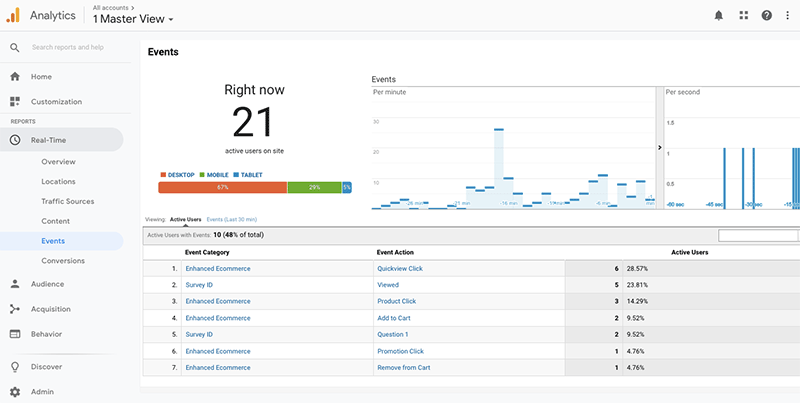Click the All accounts breadcrumb
The height and width of the screenshot is (403, 800).
tap(113, 8)
